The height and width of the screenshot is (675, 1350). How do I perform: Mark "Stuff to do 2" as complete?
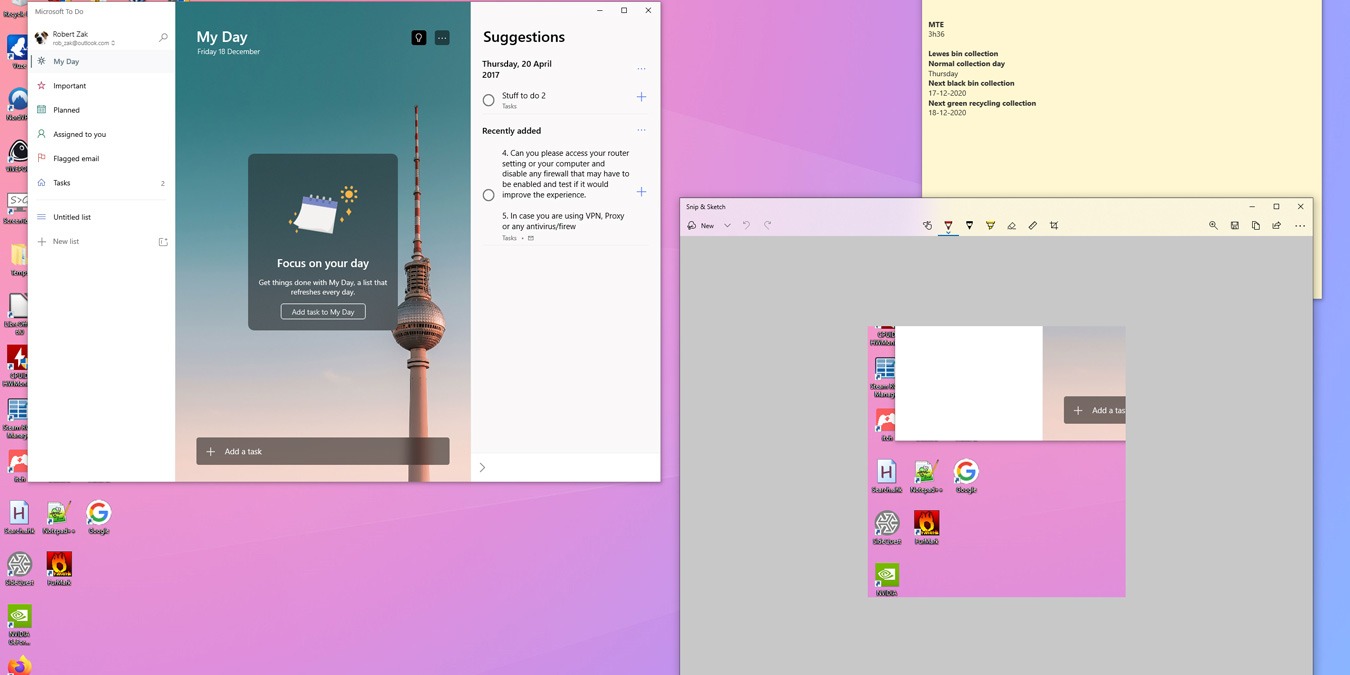tap(489, 99)
